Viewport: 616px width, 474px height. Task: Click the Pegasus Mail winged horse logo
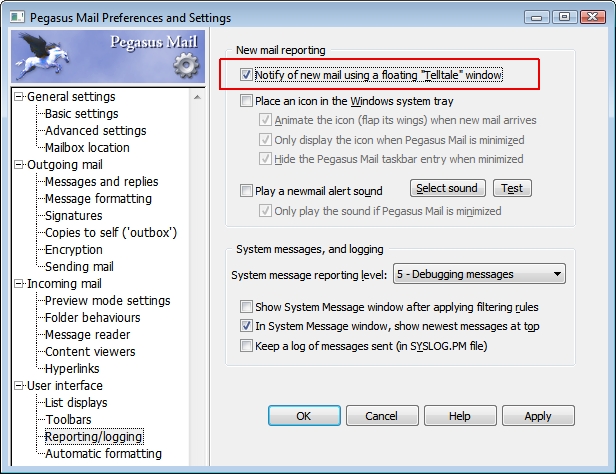[44, 55]
